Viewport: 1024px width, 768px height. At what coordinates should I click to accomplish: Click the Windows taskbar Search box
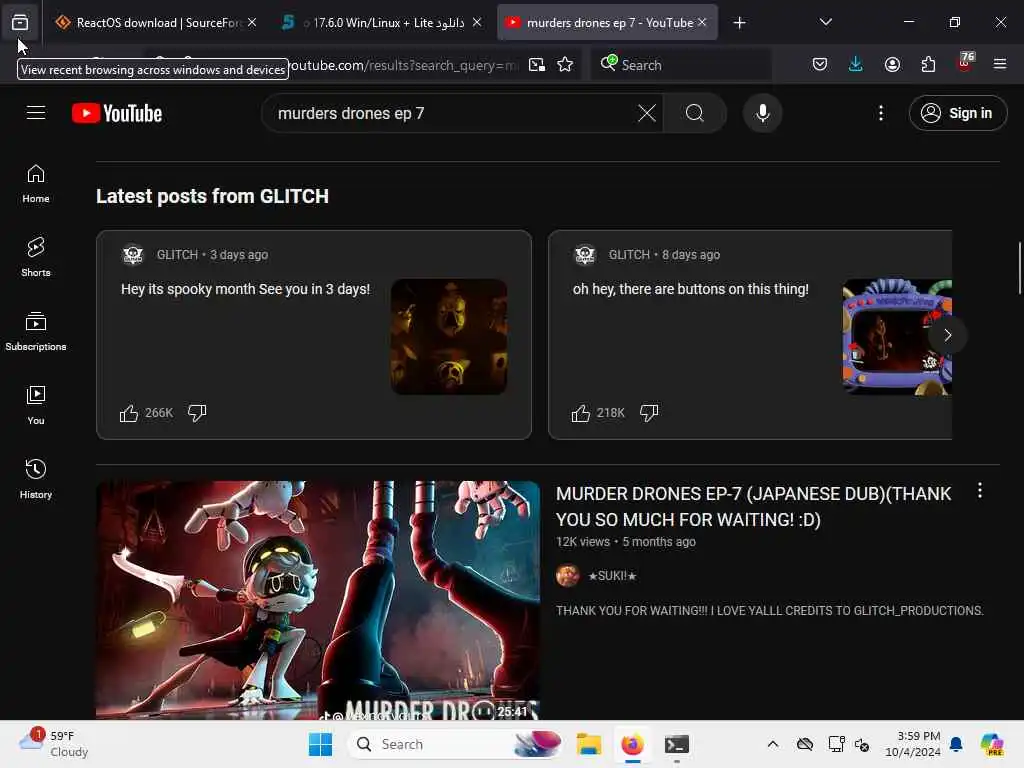457,744
